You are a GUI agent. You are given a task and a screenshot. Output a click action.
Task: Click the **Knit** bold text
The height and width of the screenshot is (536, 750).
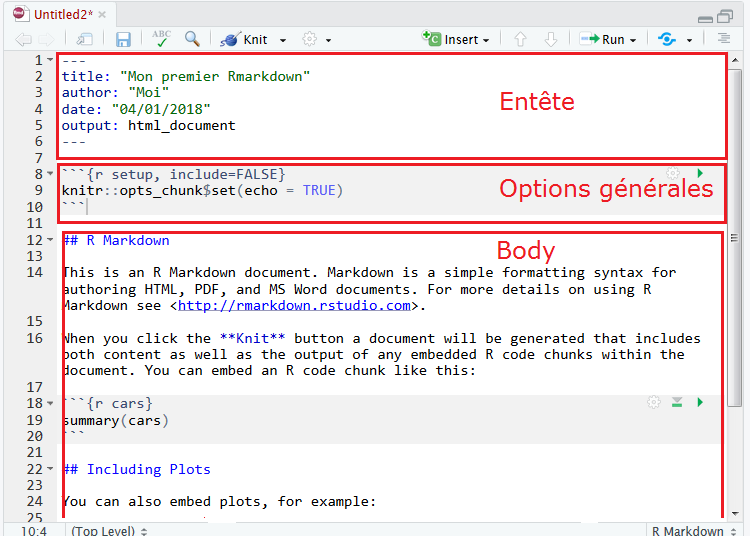tap(253, 339)
